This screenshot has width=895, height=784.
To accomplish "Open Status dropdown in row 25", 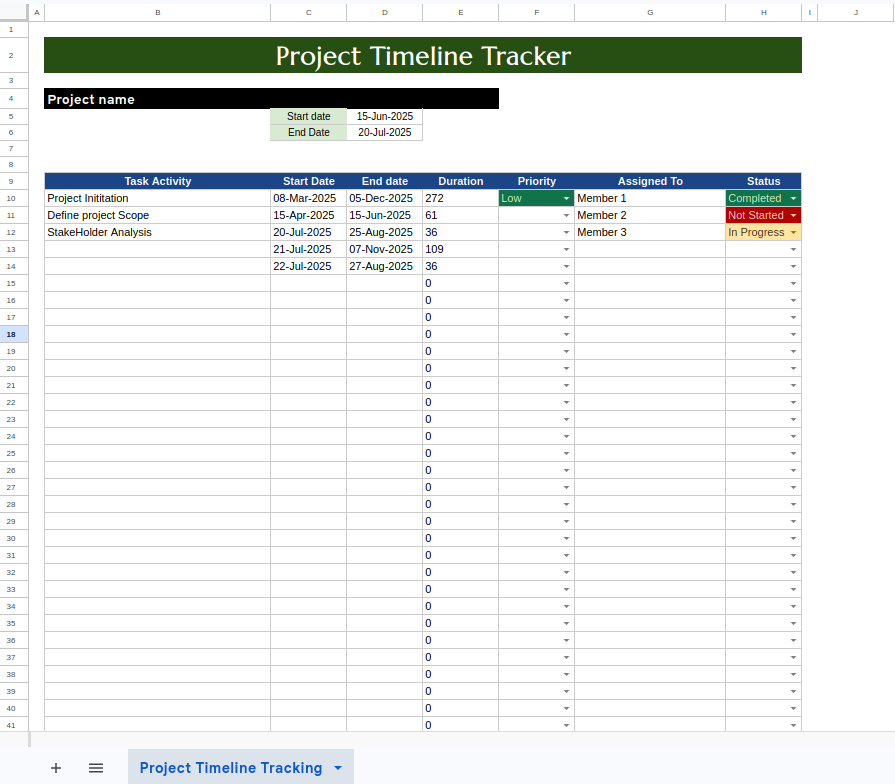I will click(793, 454).
